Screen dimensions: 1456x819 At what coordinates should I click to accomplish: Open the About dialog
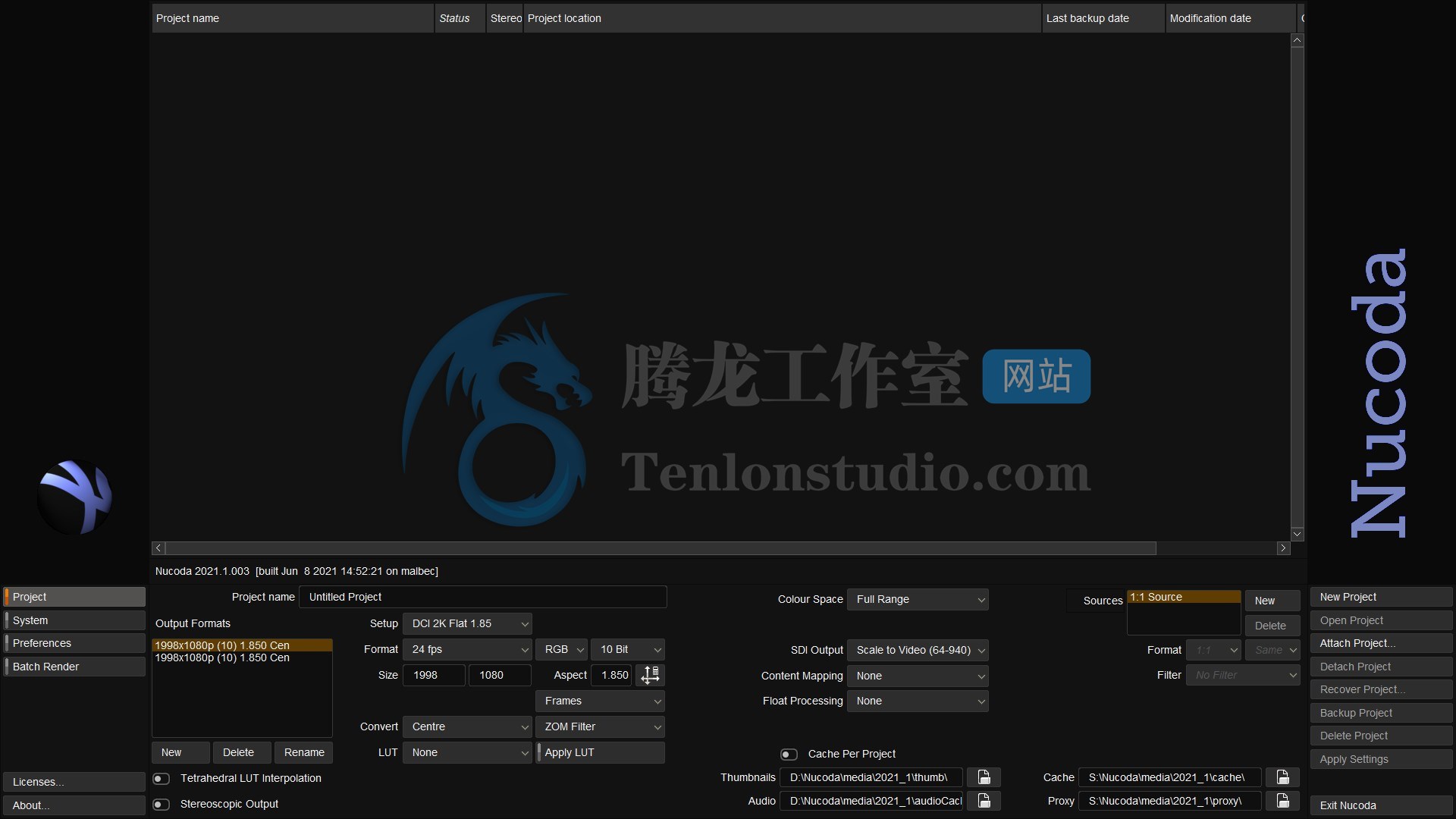[x=74, y=805]
